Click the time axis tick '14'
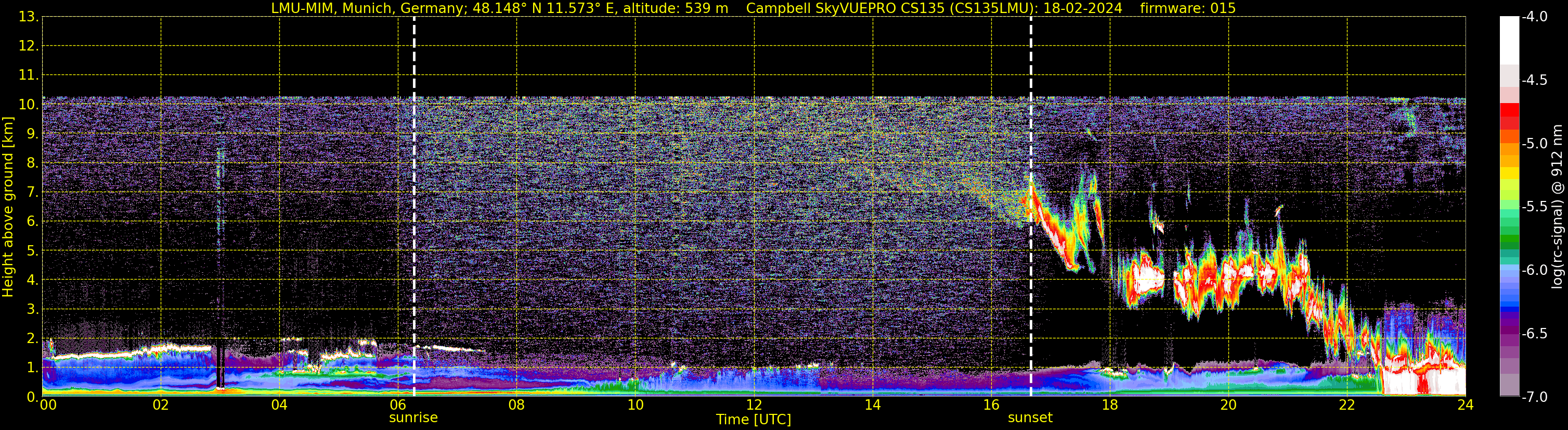The image size is (1568, 430). (873, 405)
